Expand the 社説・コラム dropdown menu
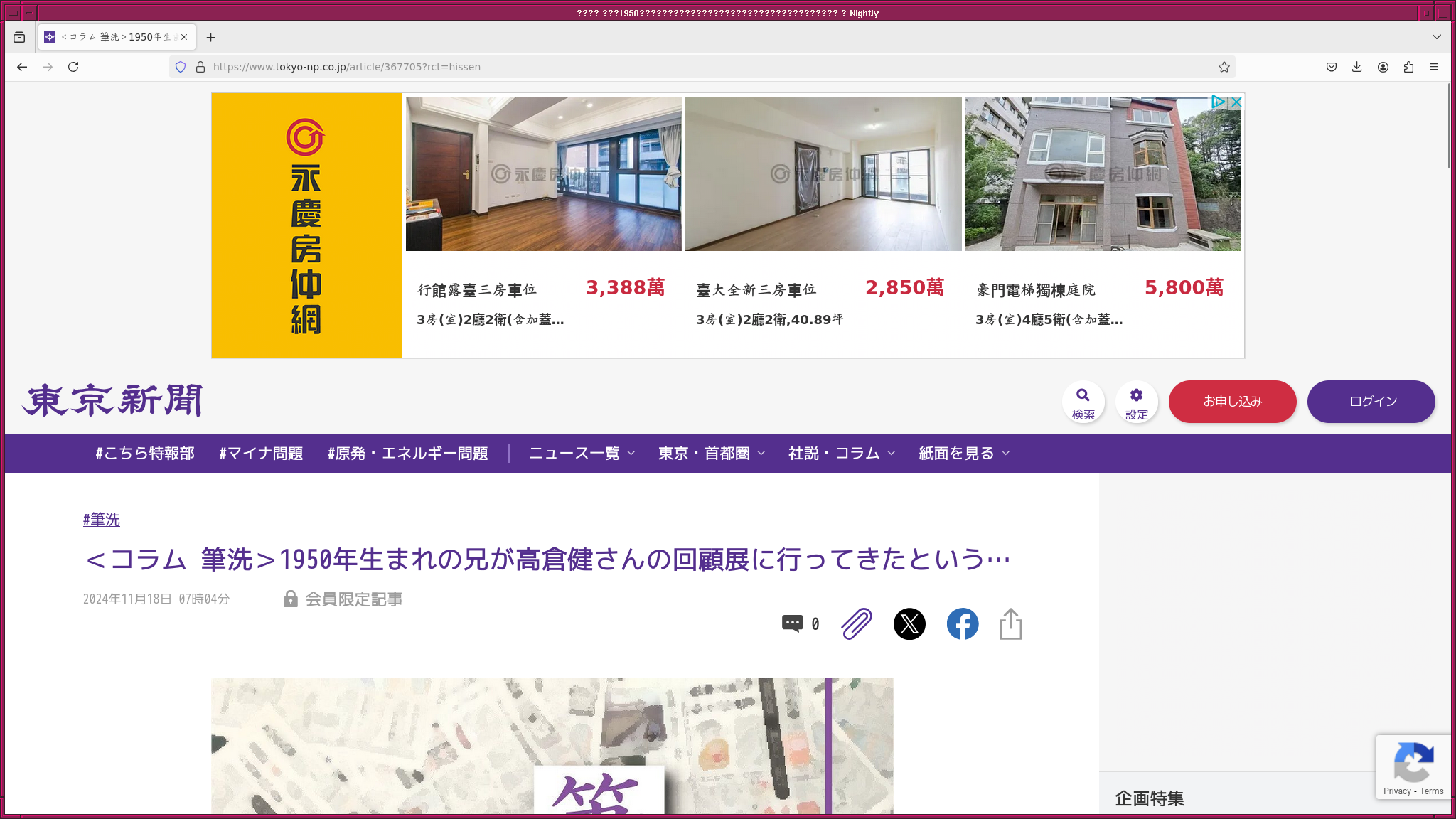1456x819 pixels. pos(841,454)
